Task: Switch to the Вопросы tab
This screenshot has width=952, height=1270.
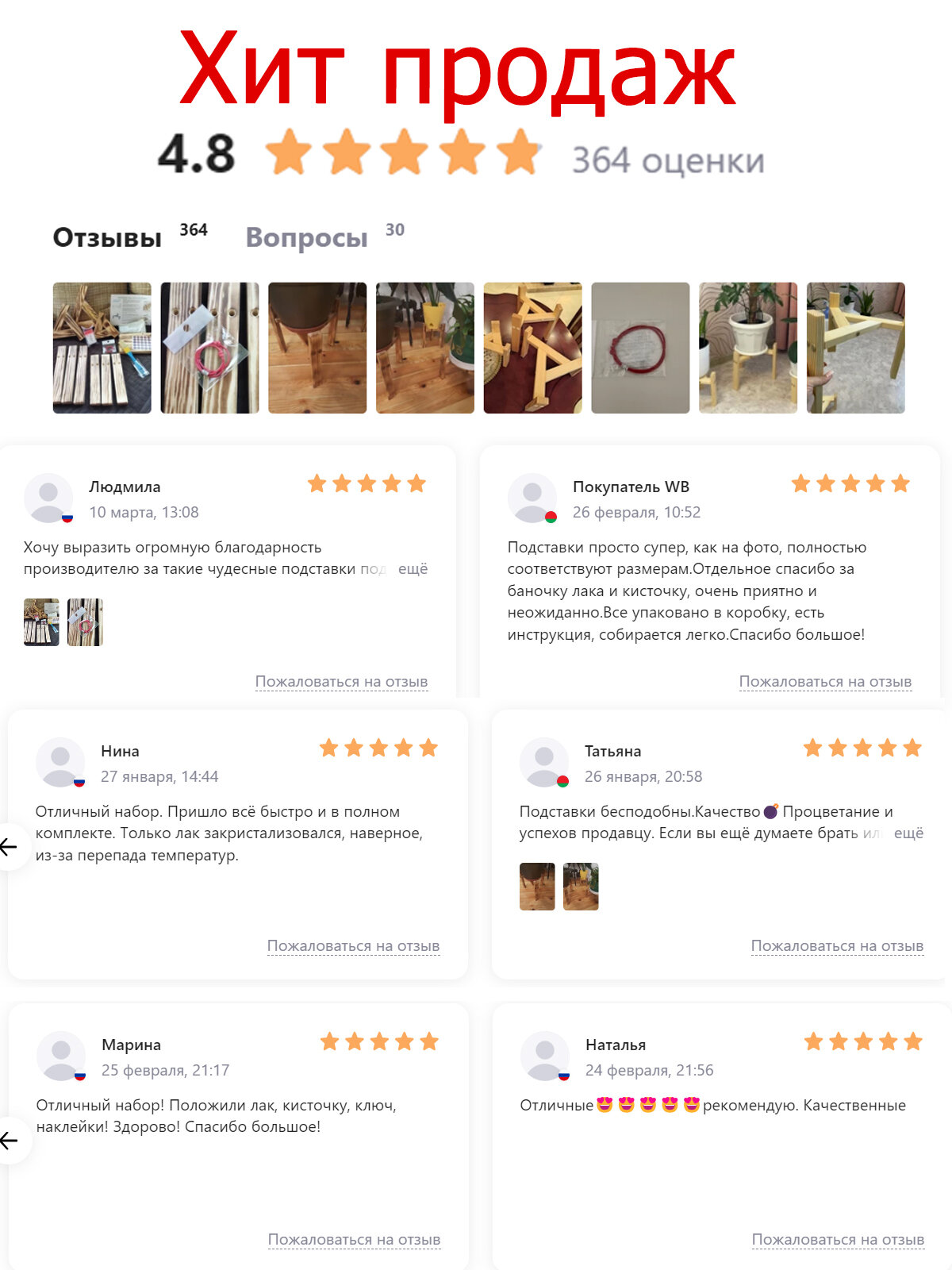Action: click(306, 237)
